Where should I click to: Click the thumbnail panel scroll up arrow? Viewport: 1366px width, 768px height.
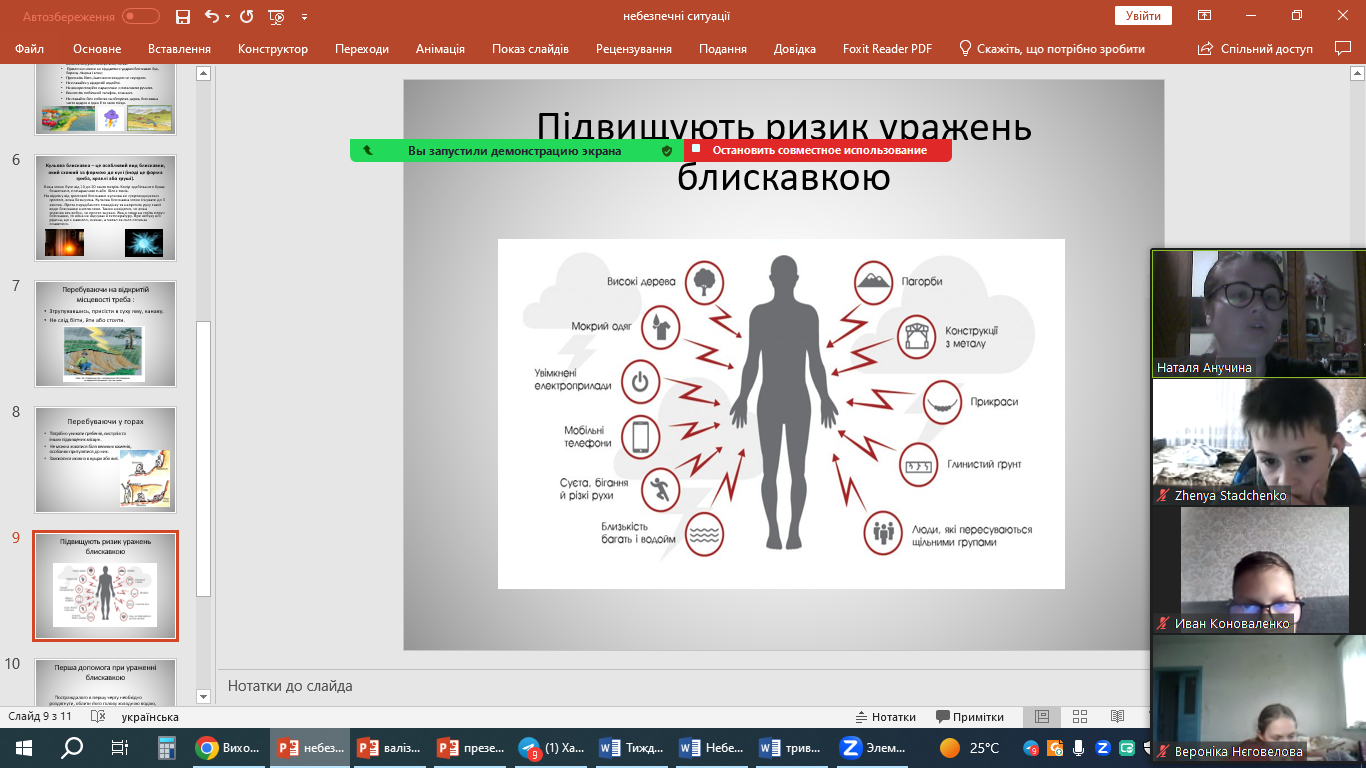(204, 73)
